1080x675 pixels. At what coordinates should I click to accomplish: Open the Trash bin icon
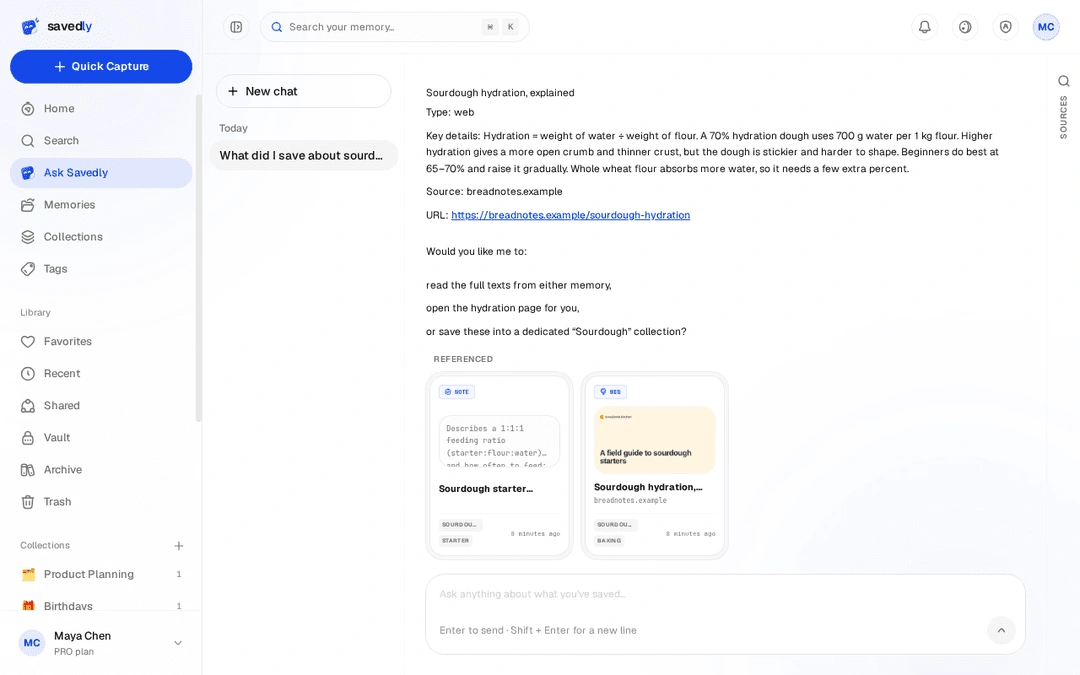(x=28, y=501)
